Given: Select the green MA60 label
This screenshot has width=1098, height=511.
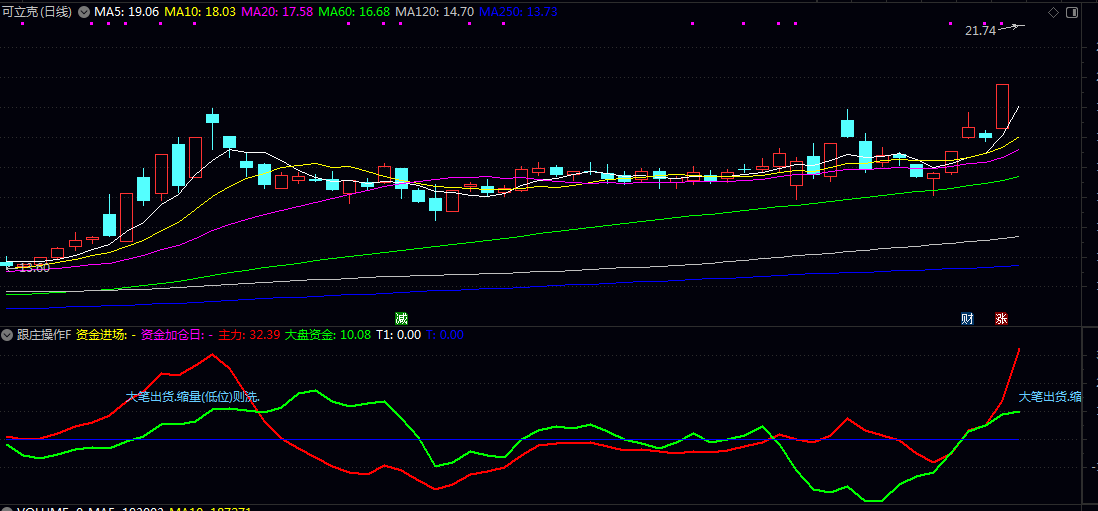Looking at the screenshot, I should pos(354,12).
